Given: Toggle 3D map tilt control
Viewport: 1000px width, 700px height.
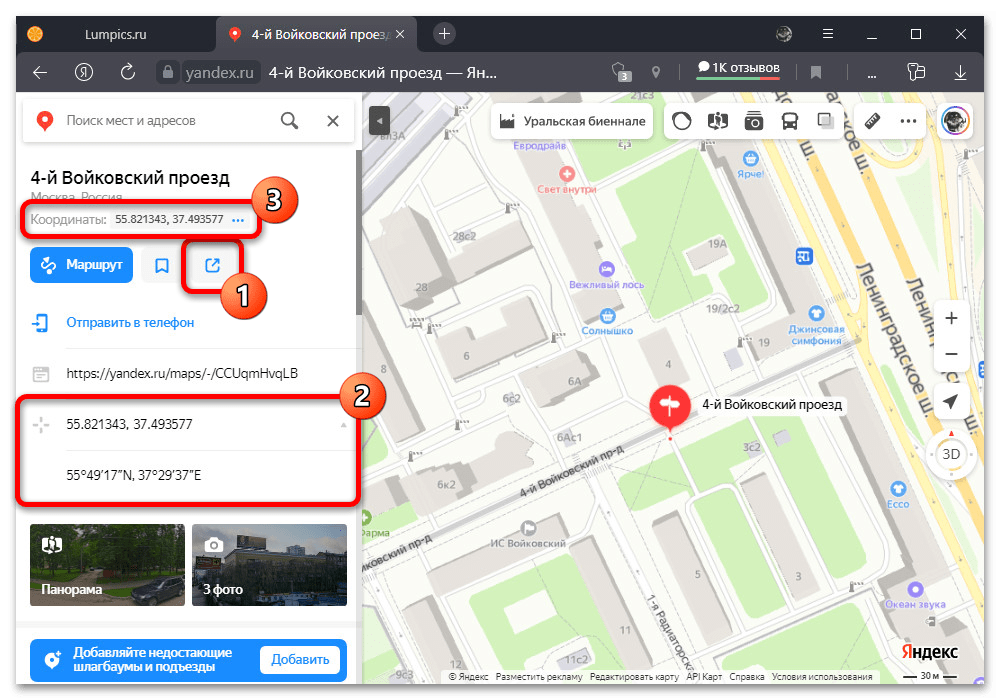Looking at the screenshot, I should (951, 455).
